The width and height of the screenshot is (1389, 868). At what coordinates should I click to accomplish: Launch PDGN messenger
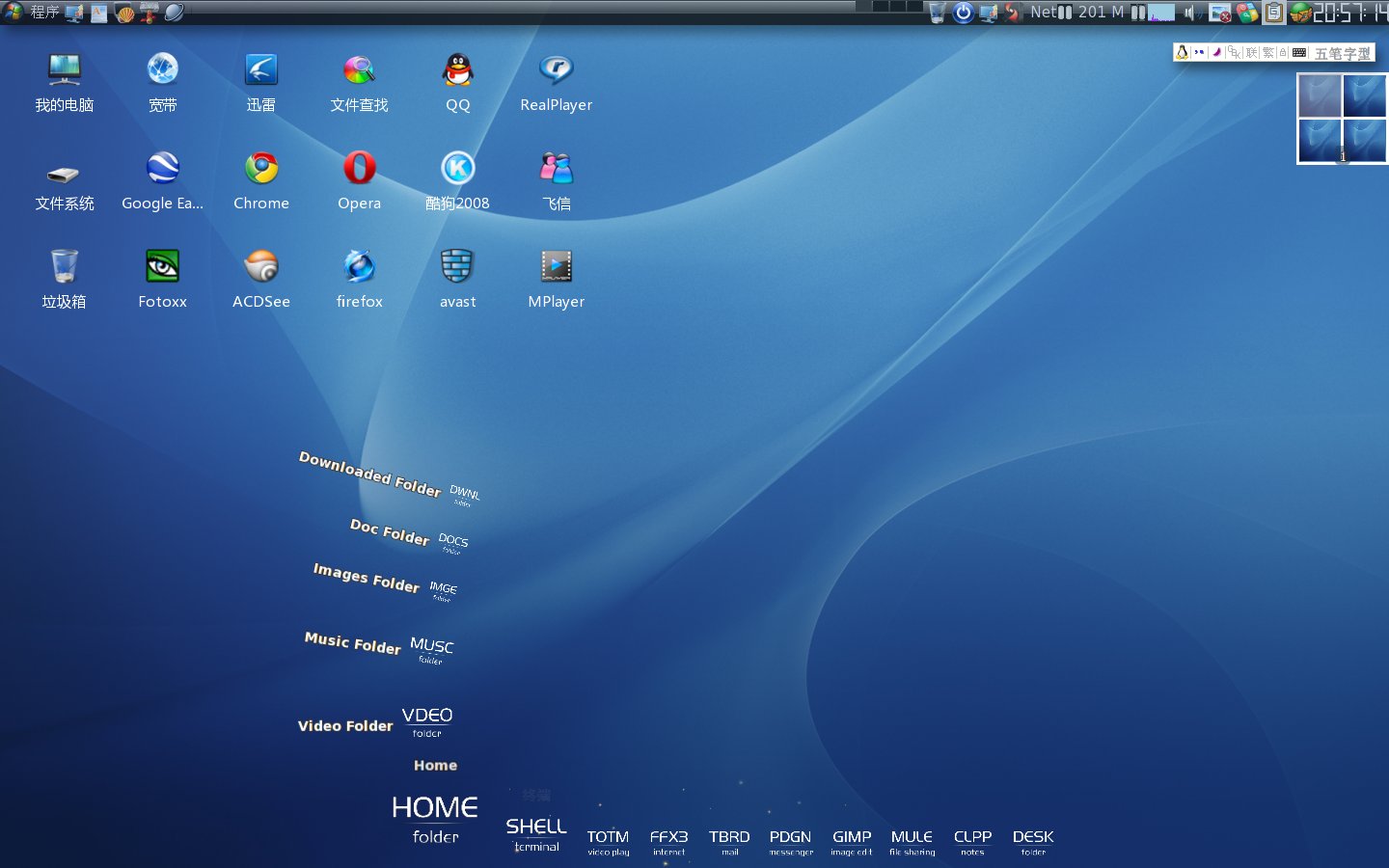pyautogui.click(x=790, y=842)
